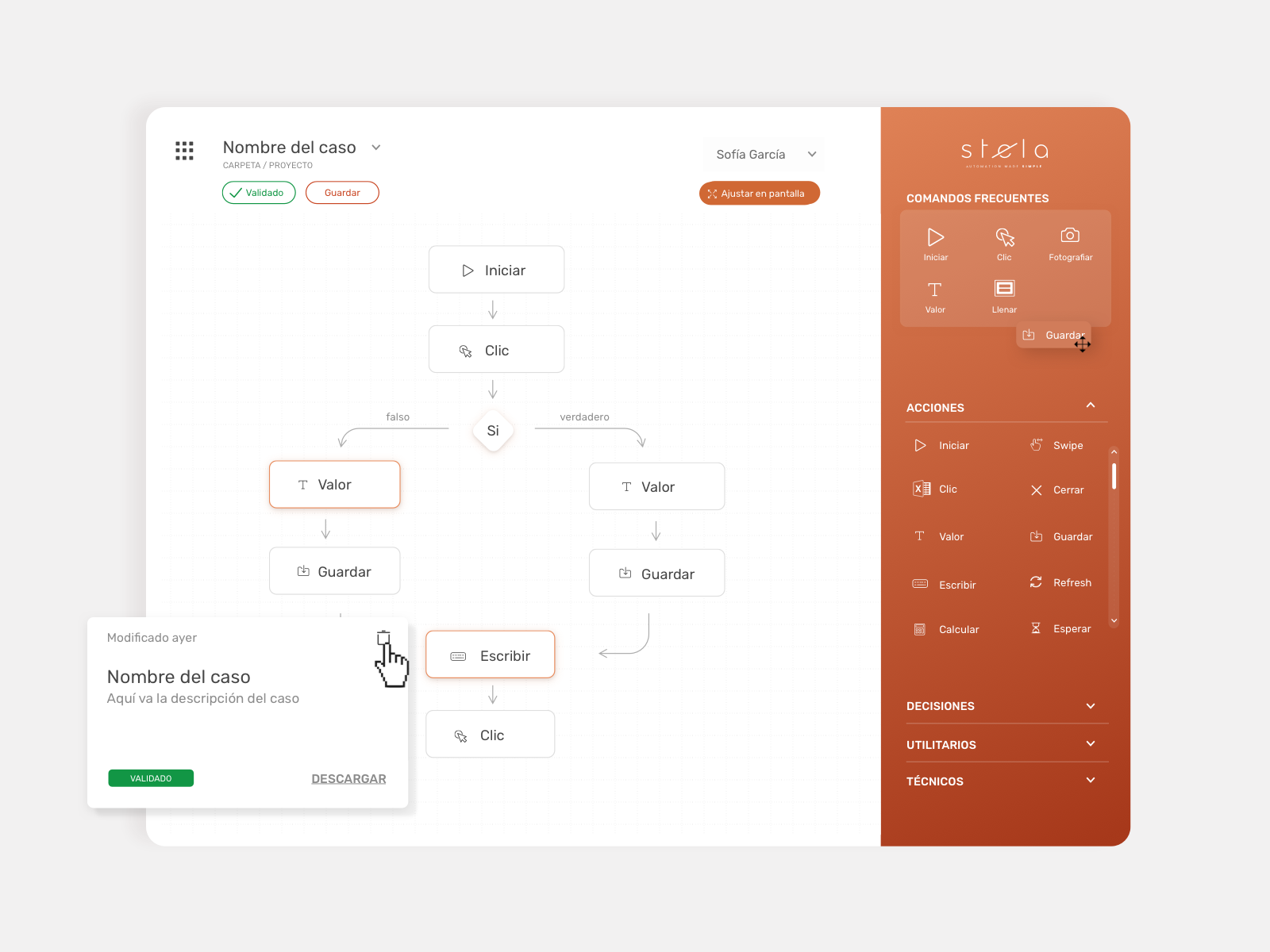Select the Si decision diamond

tap(493, 431)
